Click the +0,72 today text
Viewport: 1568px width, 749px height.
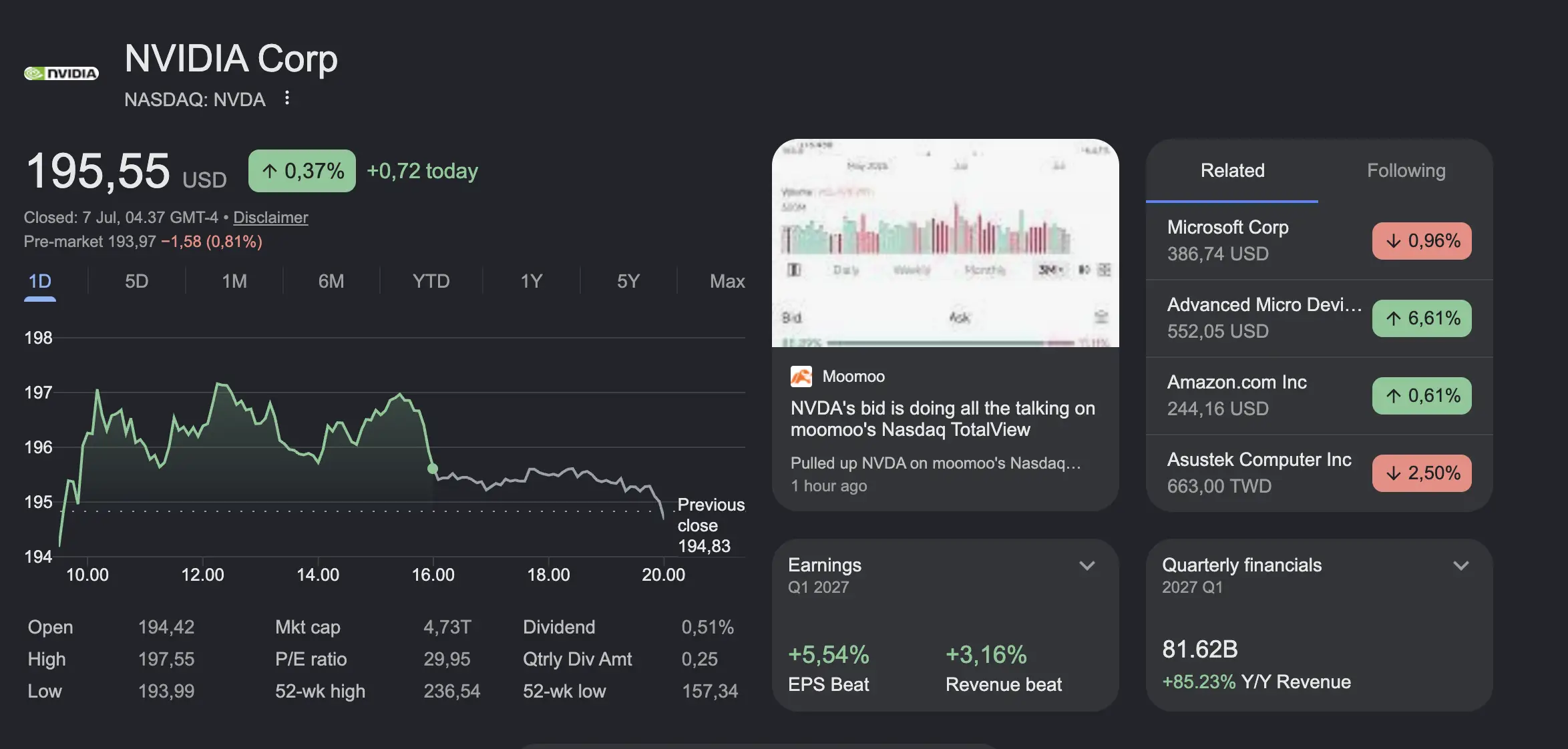(423, 171)
